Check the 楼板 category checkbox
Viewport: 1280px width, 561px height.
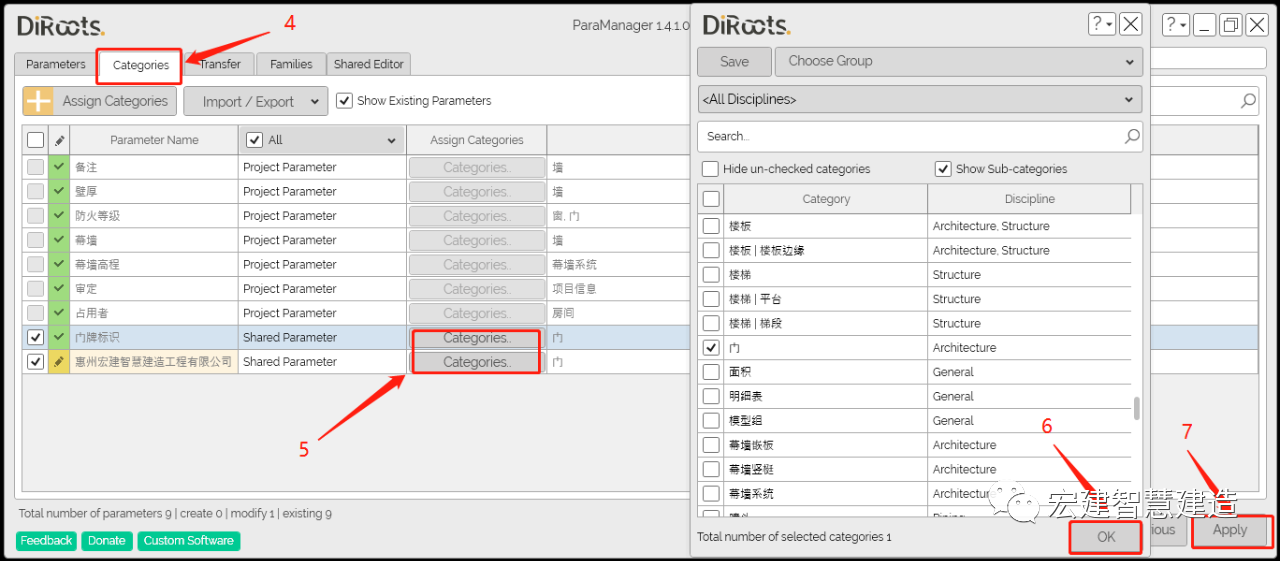[711, 226]
